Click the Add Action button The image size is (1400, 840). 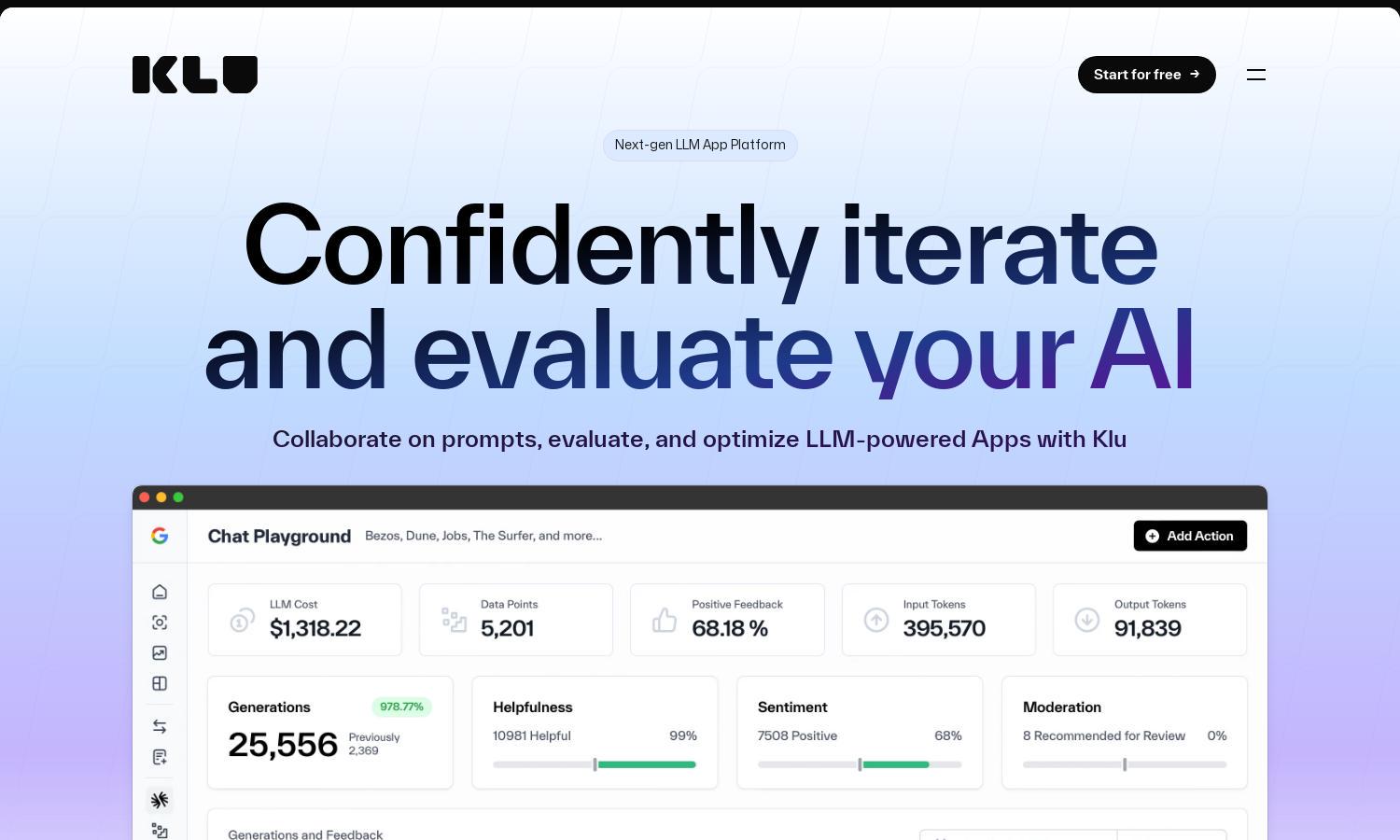pyautogui.click(x=1190, y=536)
